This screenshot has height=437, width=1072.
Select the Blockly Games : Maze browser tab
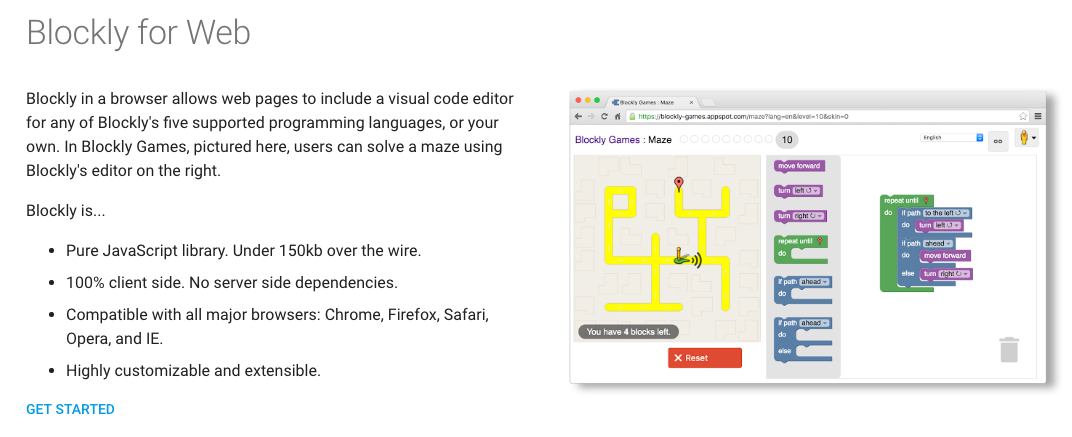tap(652, 102)
